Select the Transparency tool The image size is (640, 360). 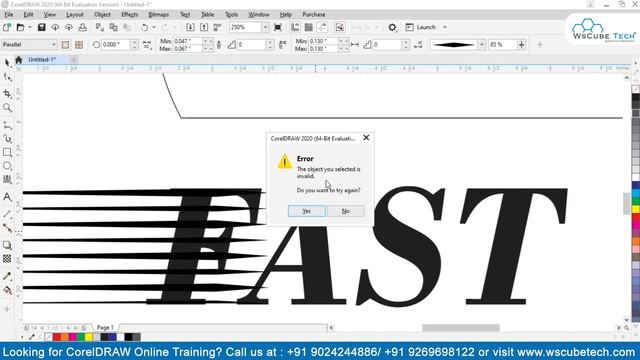click(x=7, y=259)
